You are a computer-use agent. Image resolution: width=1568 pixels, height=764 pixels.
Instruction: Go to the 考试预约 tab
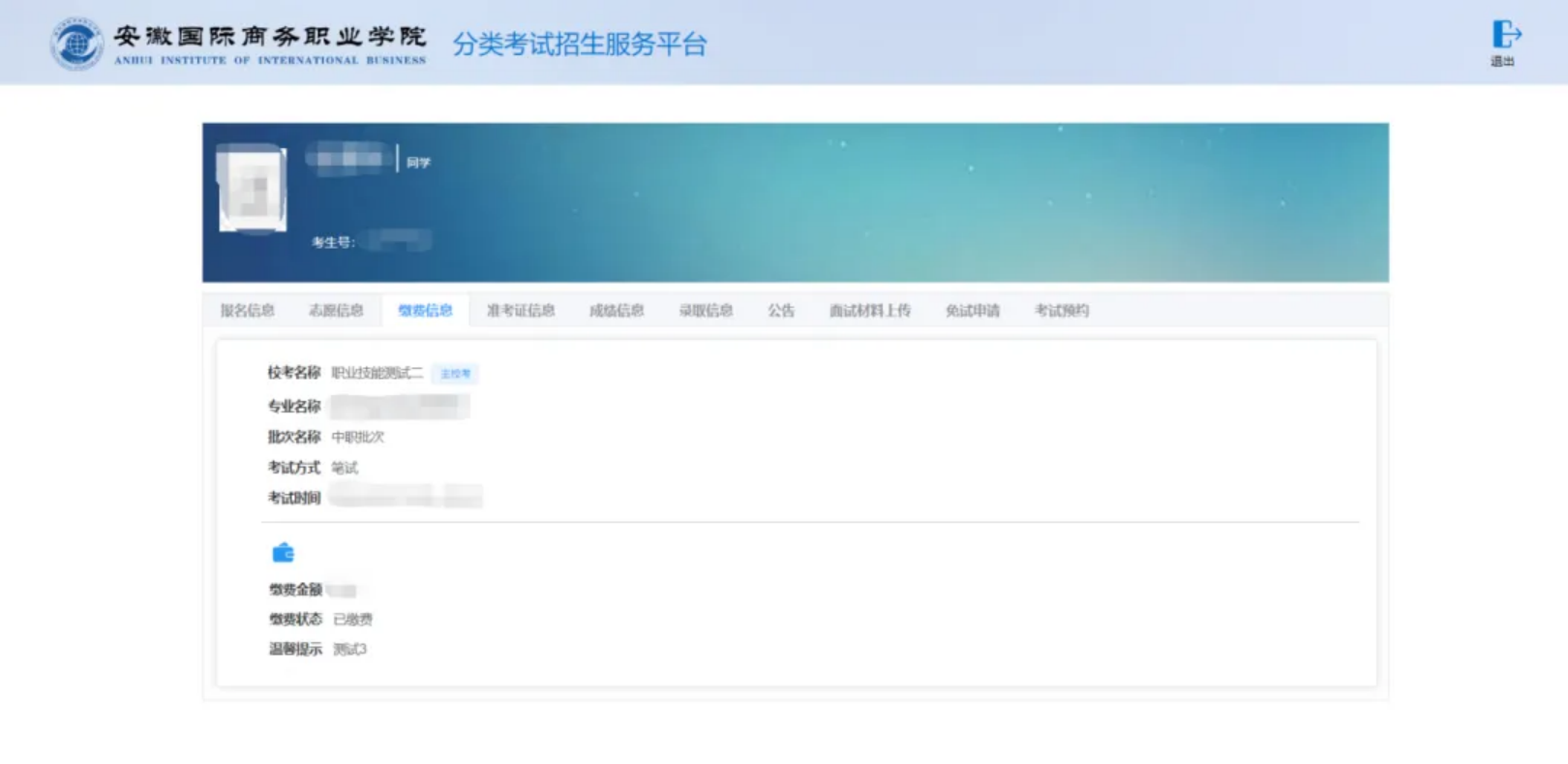click(1062, 311)
